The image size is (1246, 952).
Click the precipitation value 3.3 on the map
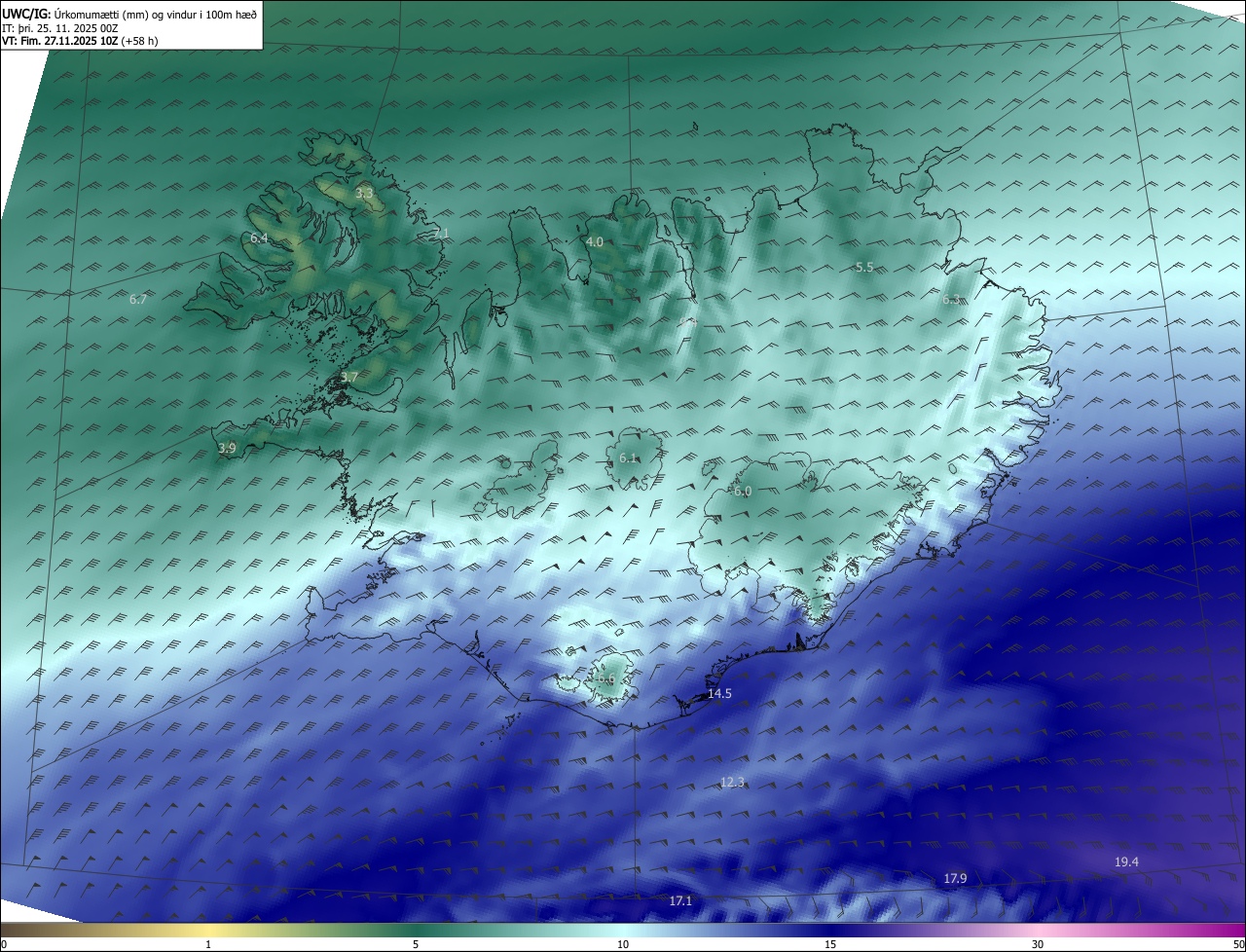(x=364, y=194)
